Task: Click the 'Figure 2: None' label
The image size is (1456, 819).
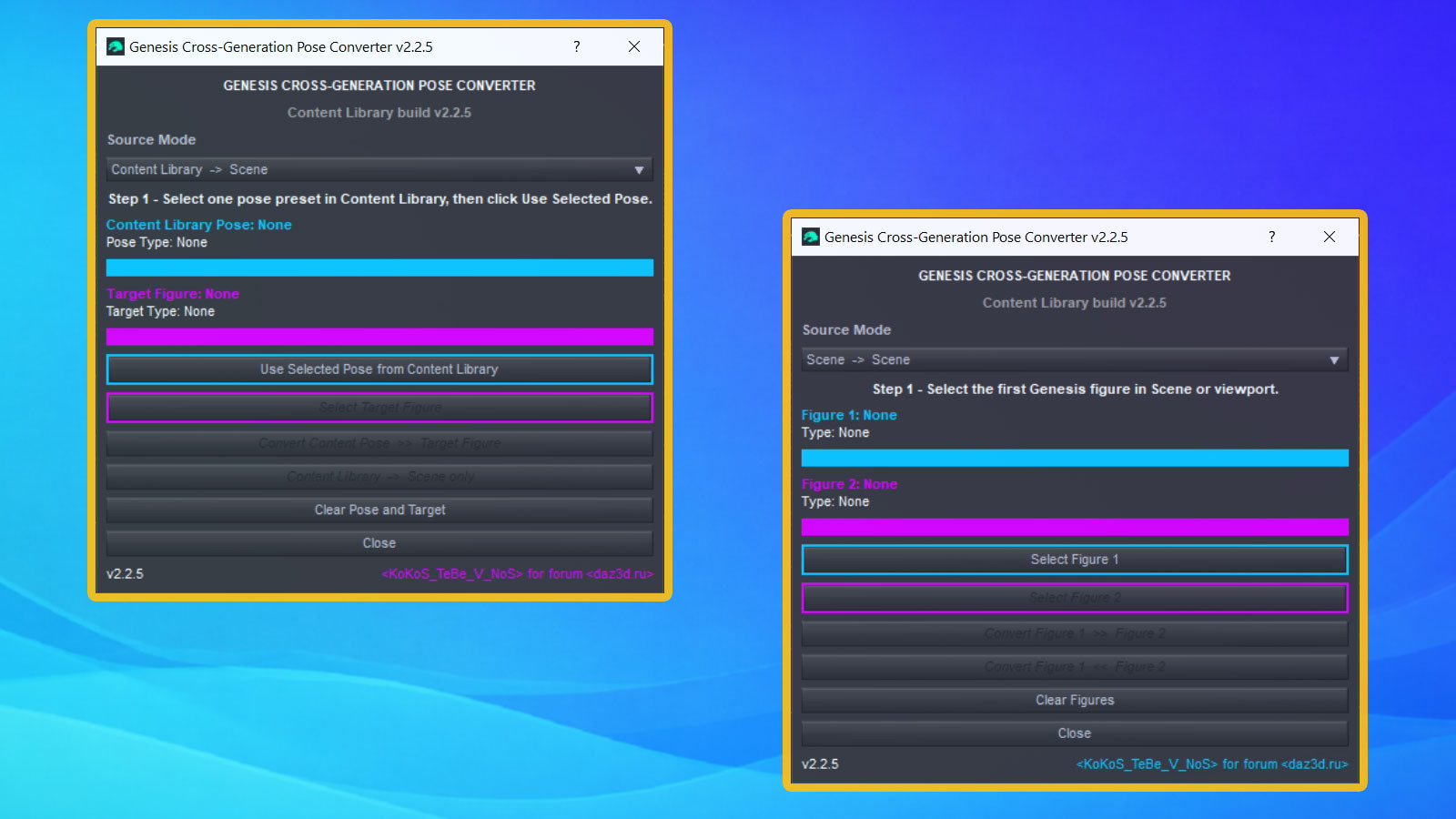Action: 849,484
